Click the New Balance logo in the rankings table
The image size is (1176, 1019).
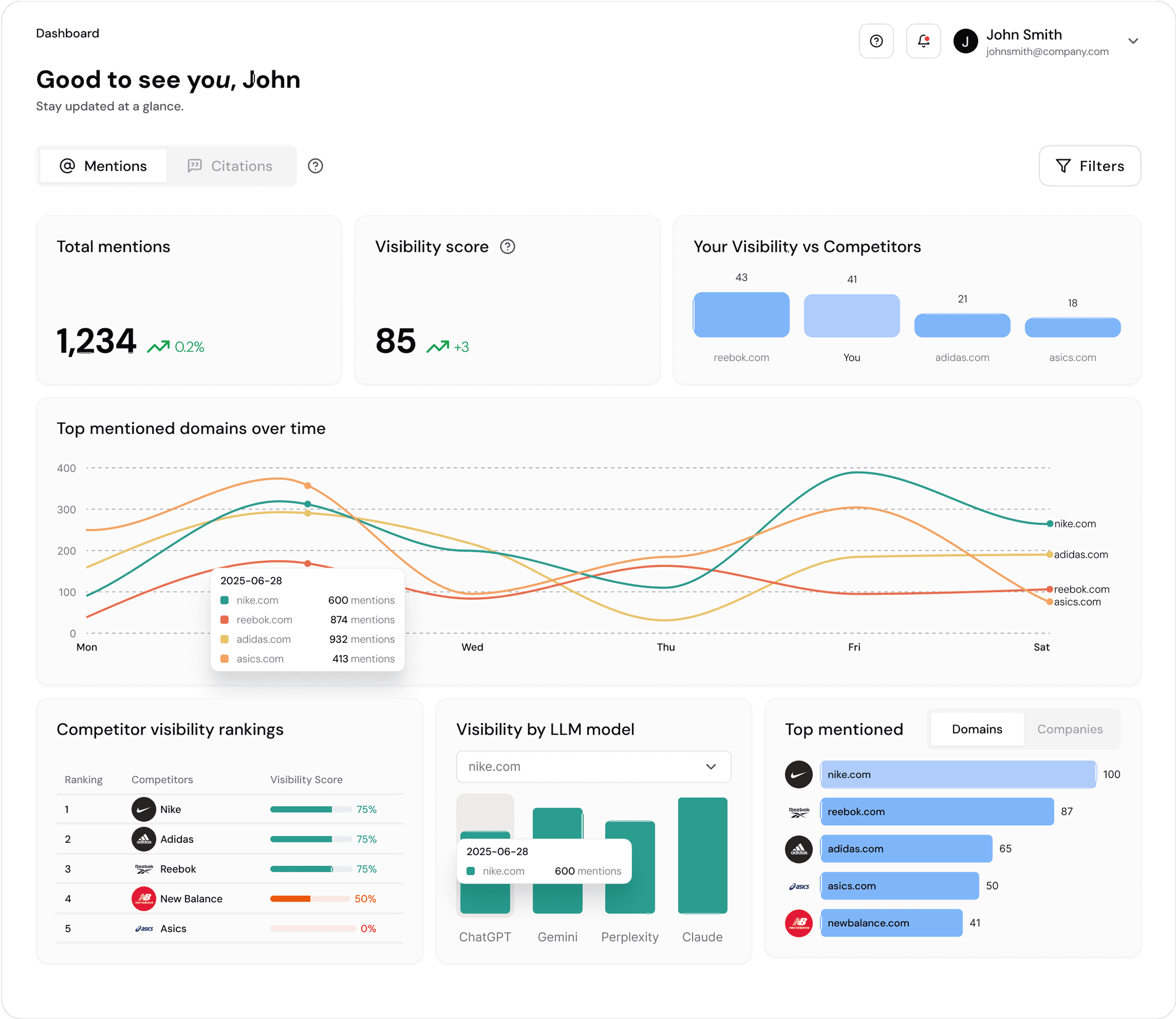pos(144,899)
